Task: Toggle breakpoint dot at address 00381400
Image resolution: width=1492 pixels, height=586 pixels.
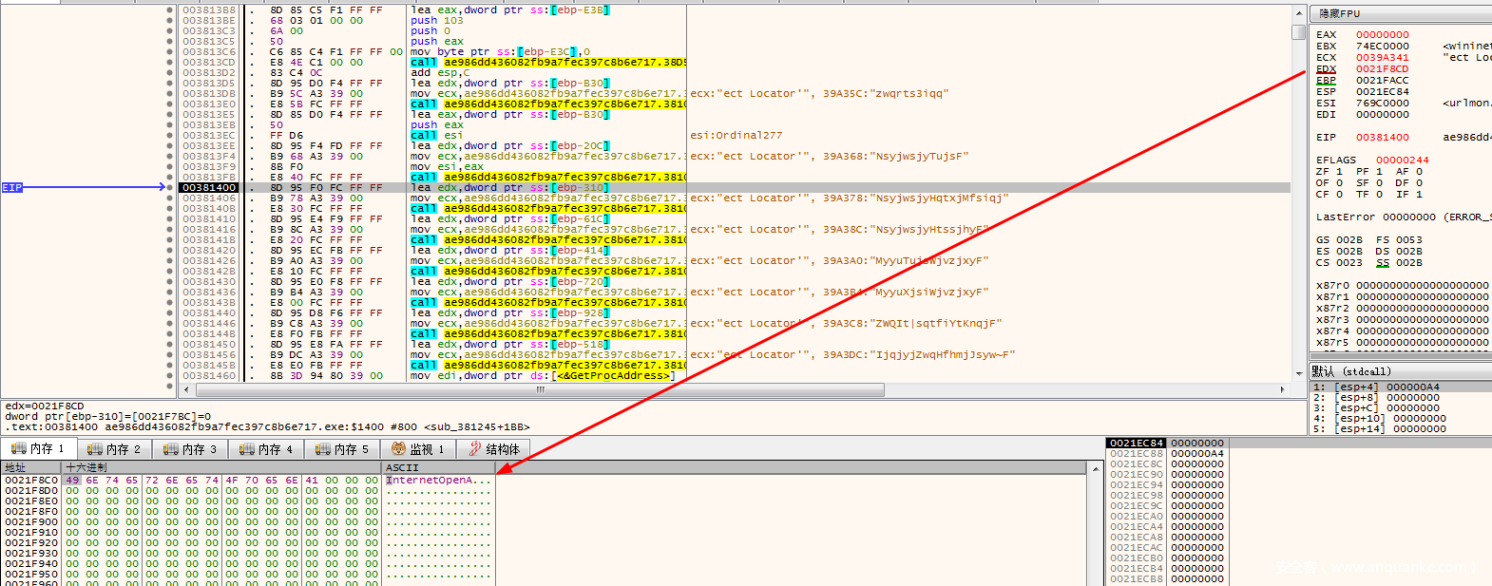Action: click(169, 187)
